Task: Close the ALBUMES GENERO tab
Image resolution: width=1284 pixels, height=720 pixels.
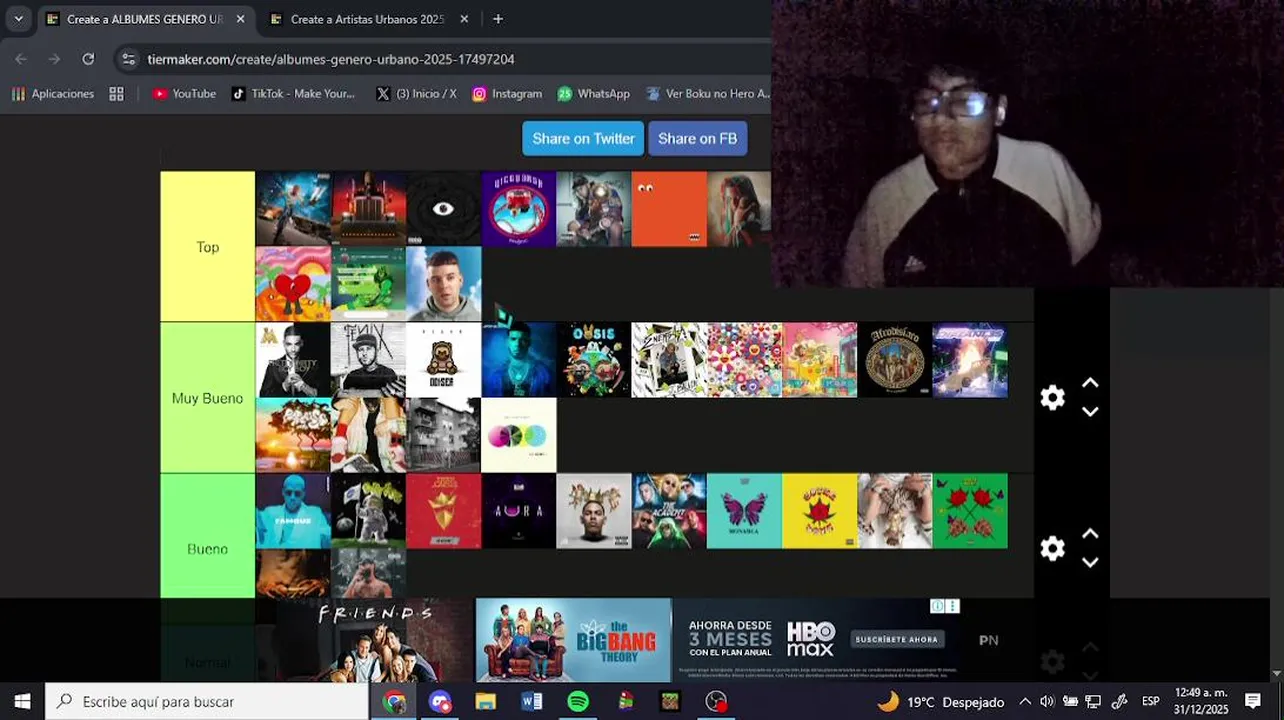Action: (240, 19)
